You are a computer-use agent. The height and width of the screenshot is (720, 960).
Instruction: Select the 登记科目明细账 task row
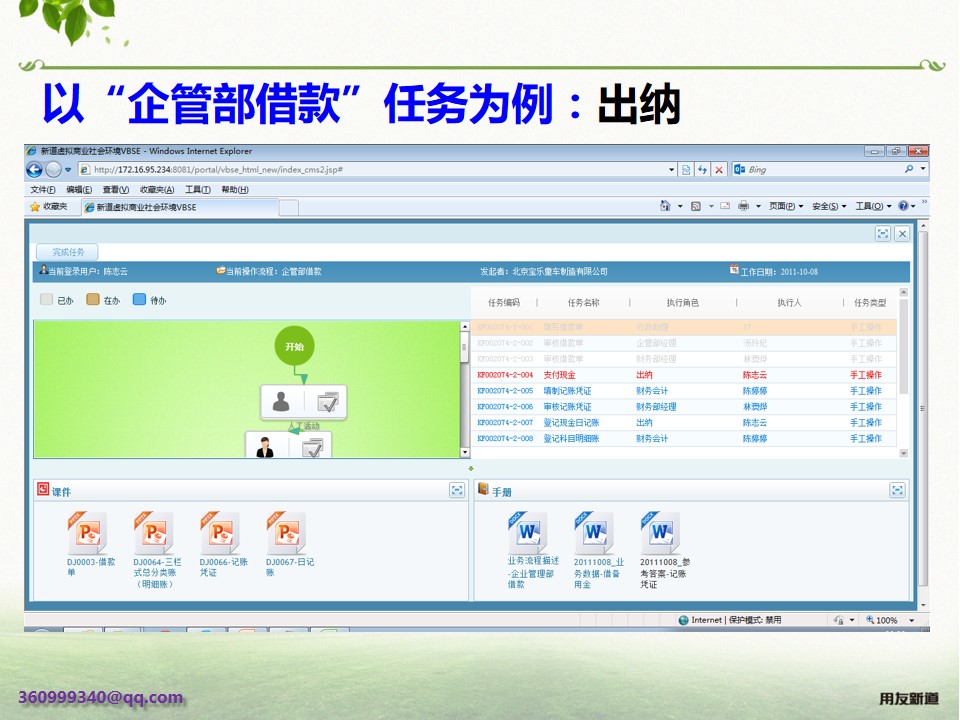685,438
